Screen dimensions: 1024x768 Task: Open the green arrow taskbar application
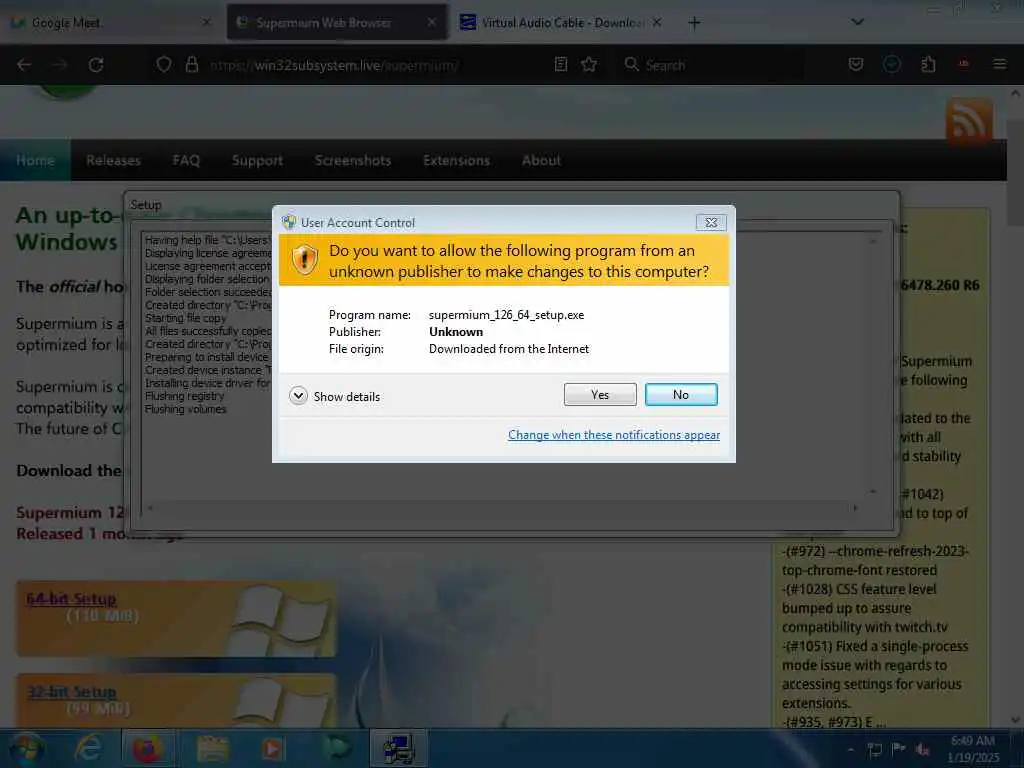[336, 749]
